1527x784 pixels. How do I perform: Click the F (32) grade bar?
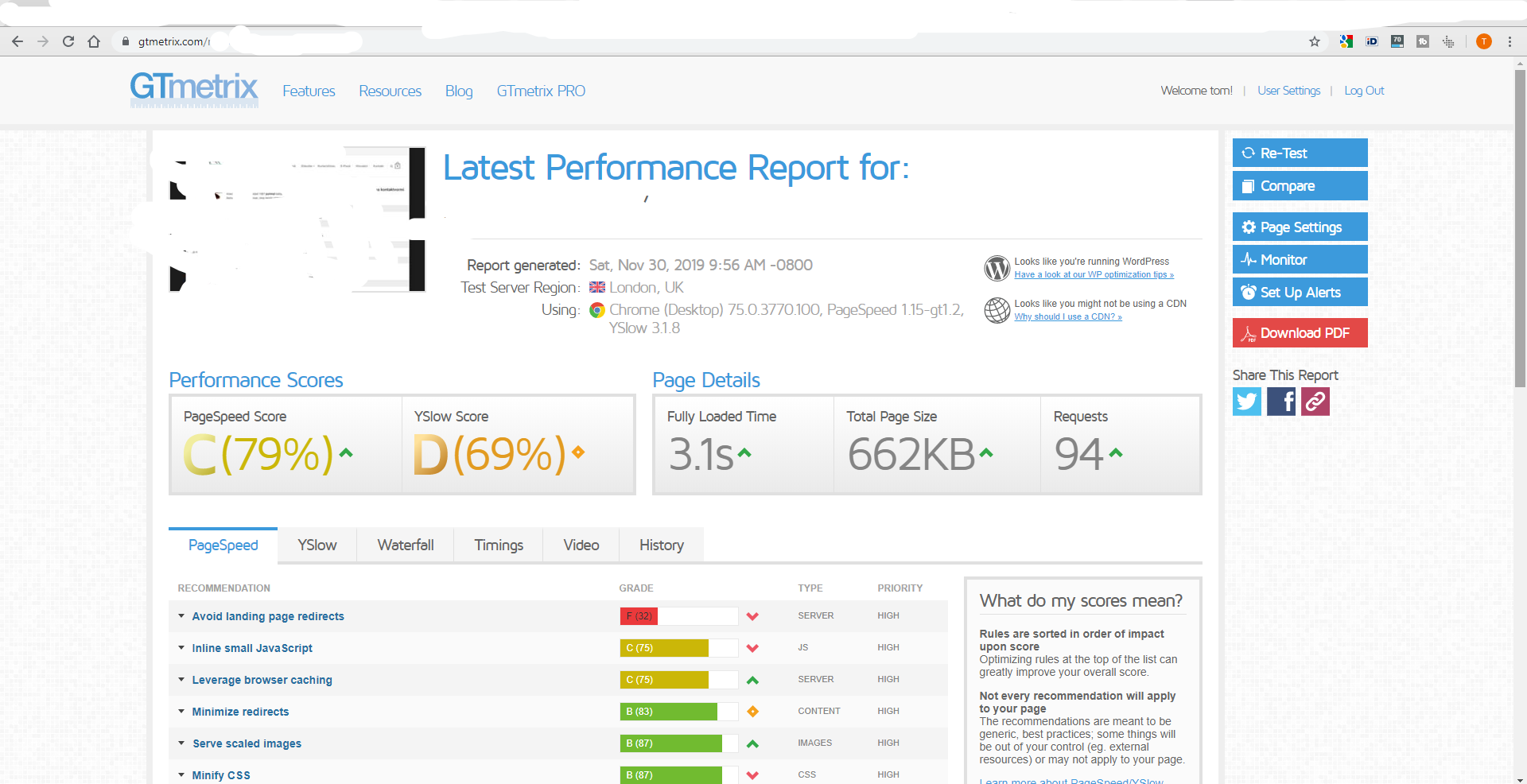679,616
